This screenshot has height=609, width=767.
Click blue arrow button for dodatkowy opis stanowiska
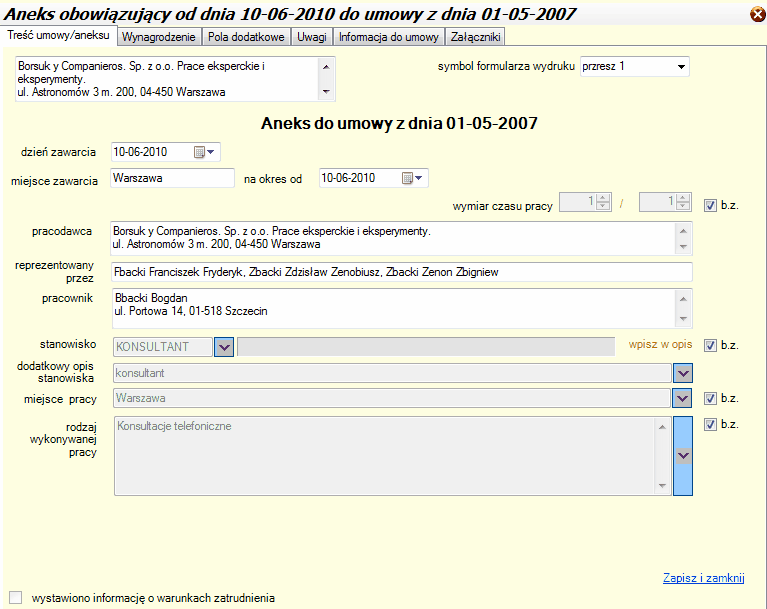point(683,372)
